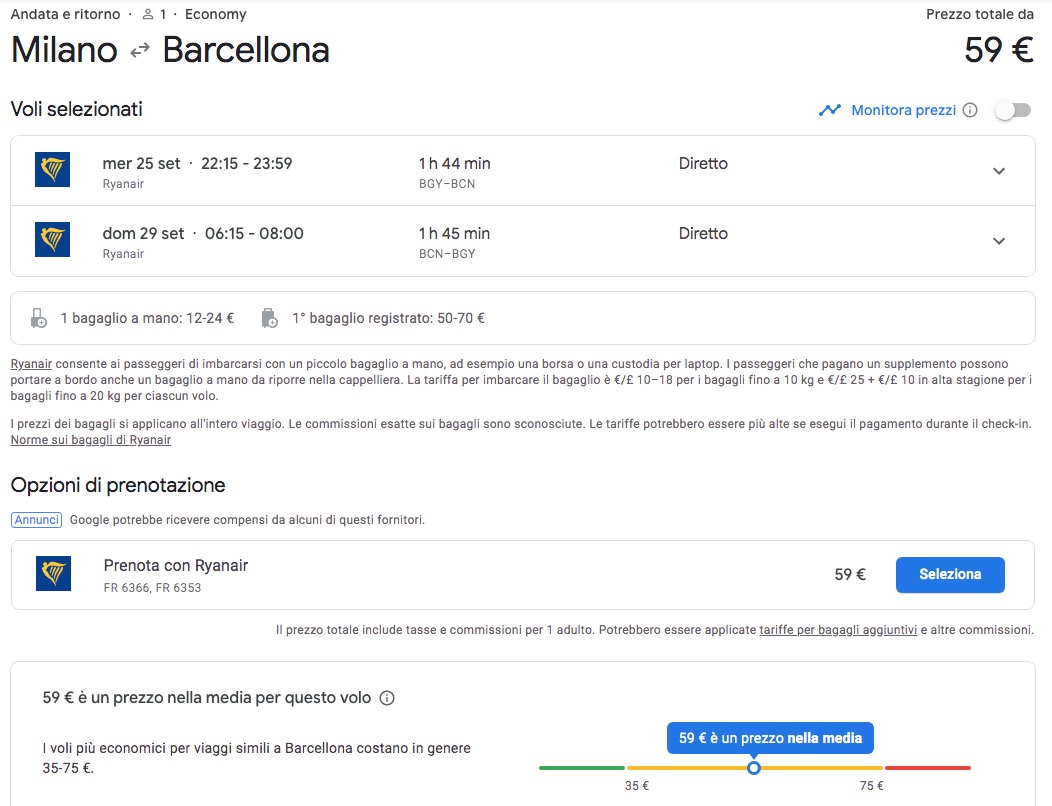Image resolution: width=1052 pixels, height=806 pixels.
Task: Click info icon beside Monitora prezzi
Action: [x=969, y=110]
